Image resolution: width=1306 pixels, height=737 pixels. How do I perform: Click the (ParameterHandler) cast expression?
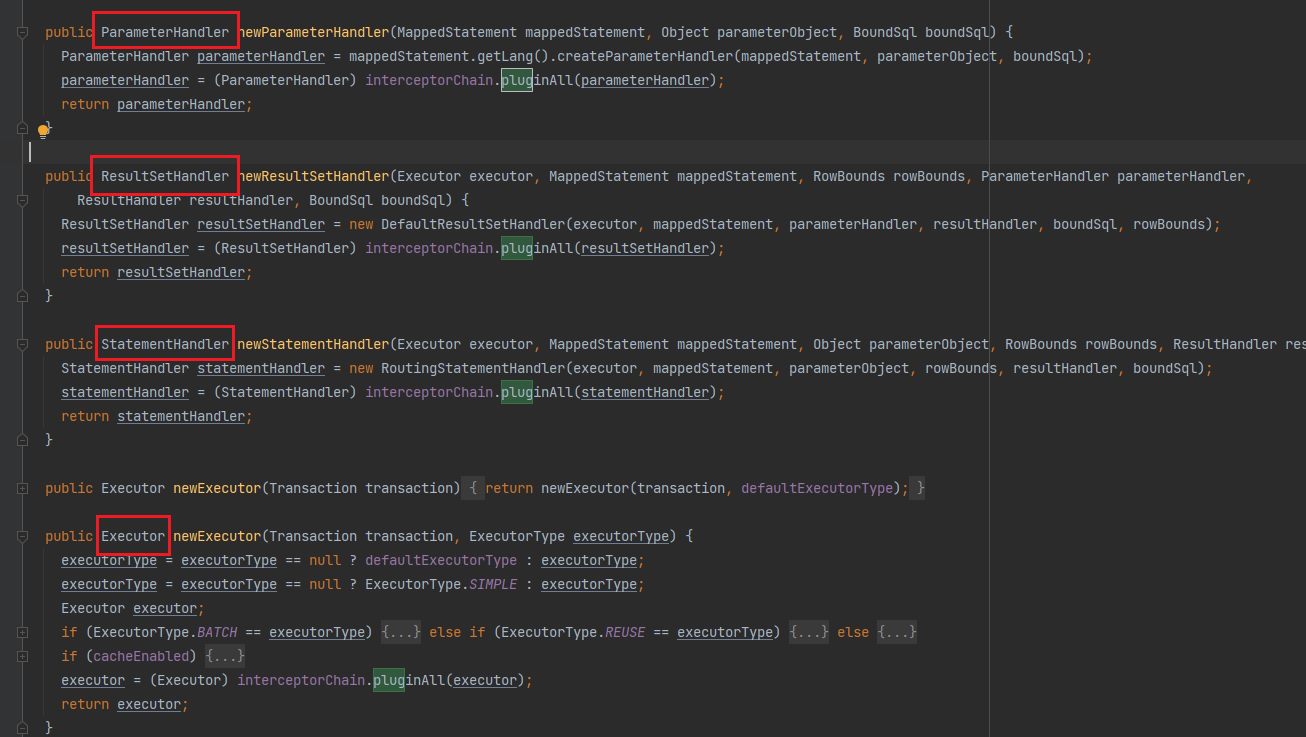(285, 80)
